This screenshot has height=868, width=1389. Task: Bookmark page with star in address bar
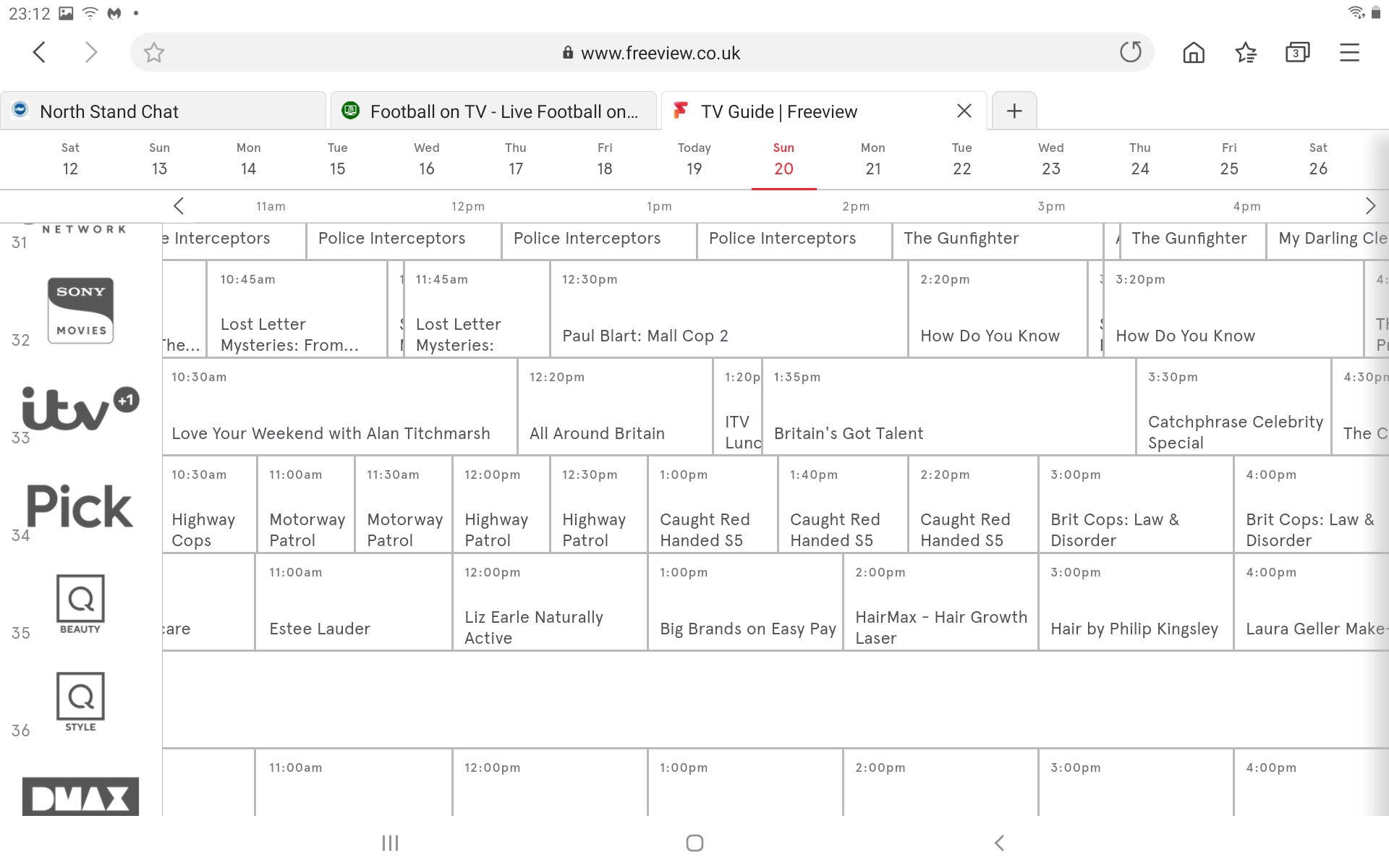click(153, 52)
